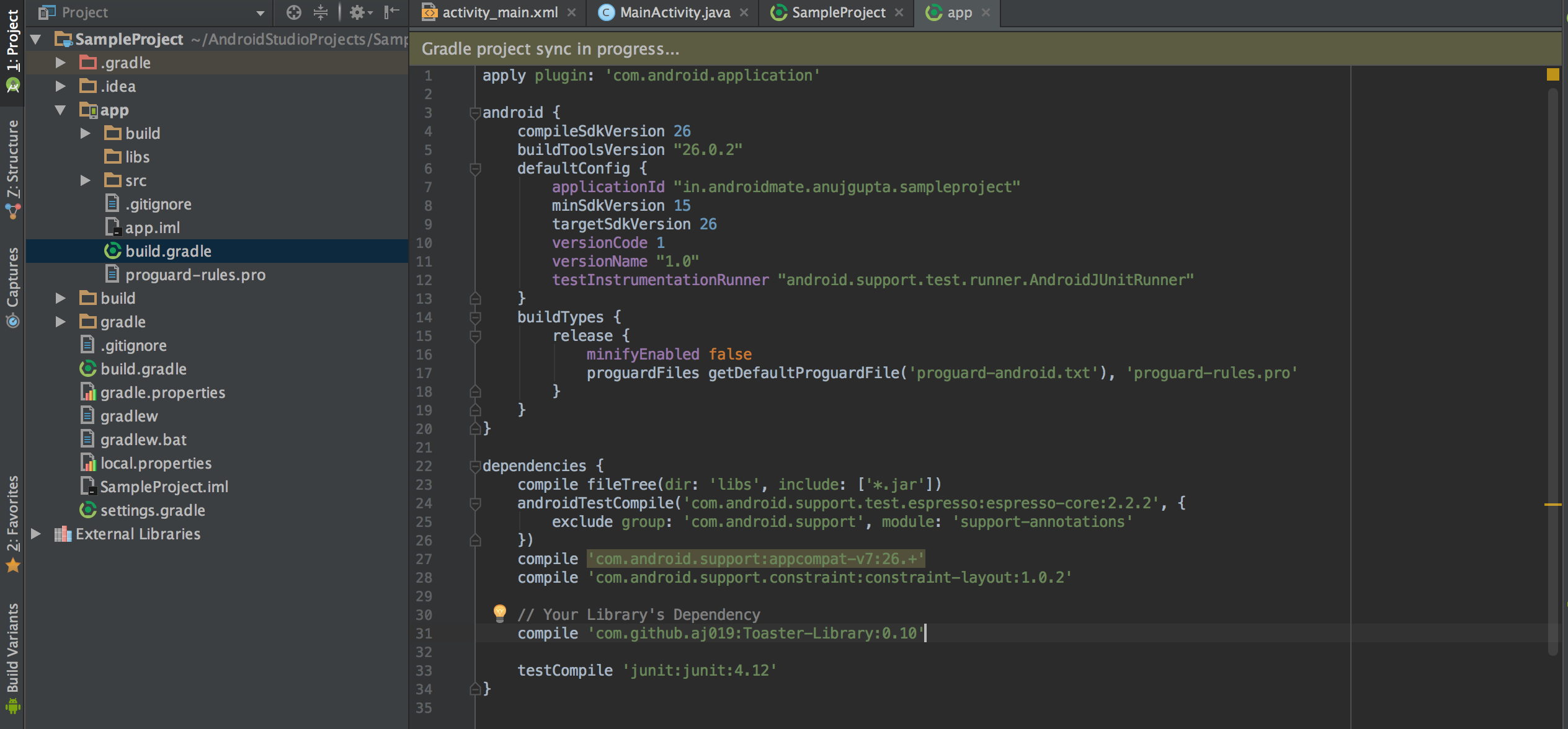Open the Build Variants panel
The width and height of the screenshot is (1568, 729).
point(14,657)
